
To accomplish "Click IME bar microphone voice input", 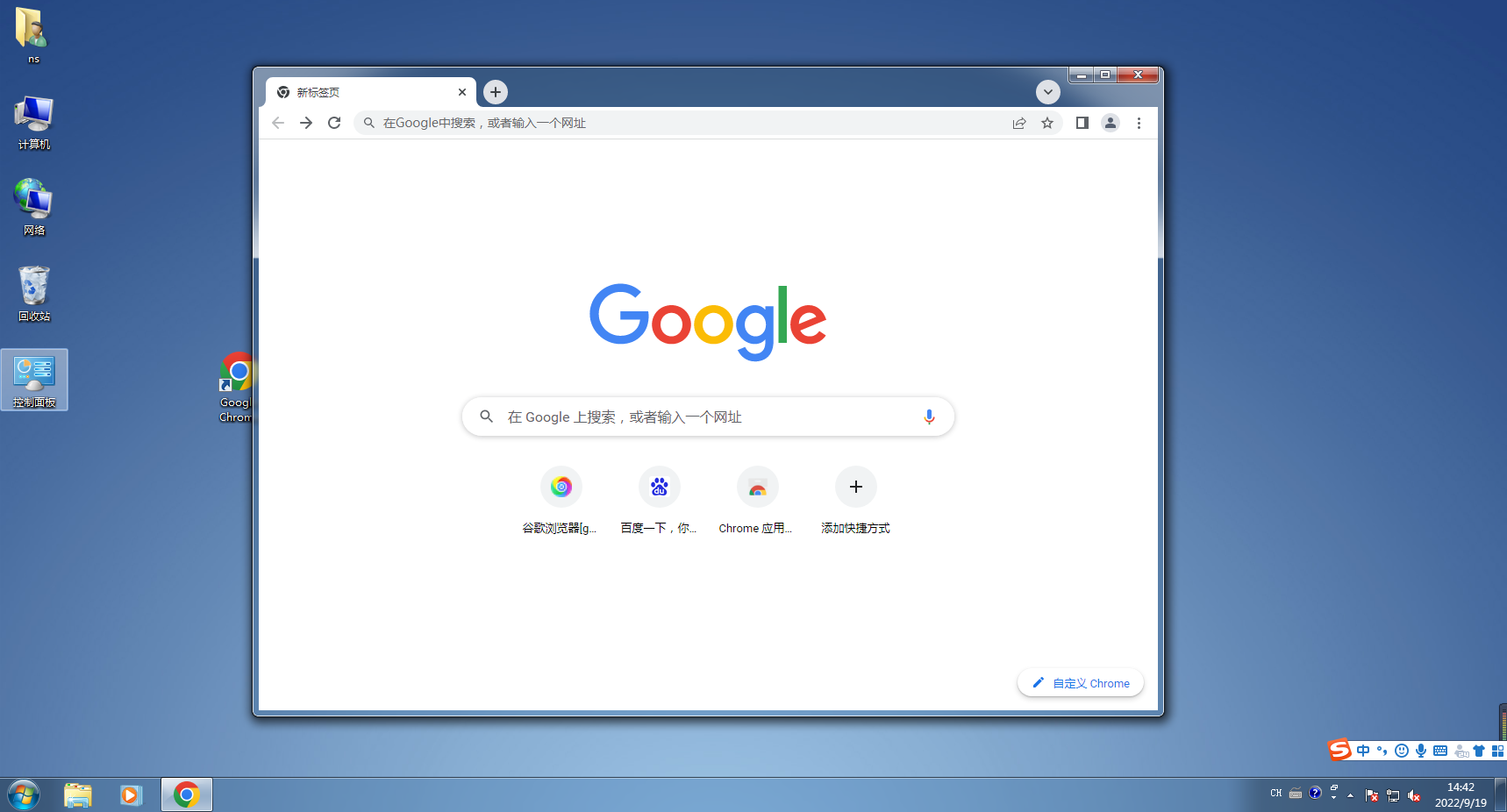I will click(1421, 751).
